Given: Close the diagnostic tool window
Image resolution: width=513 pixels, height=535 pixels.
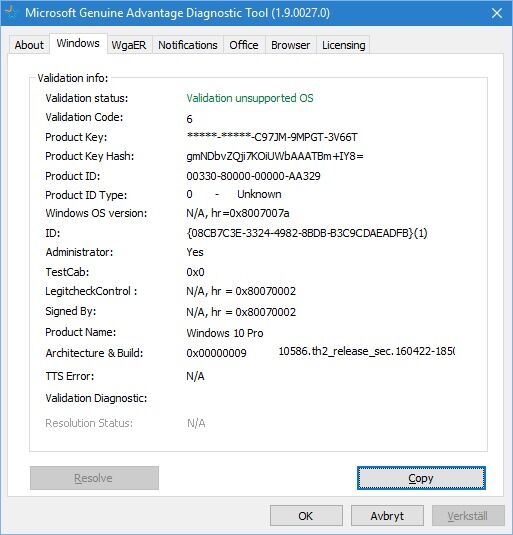Looking at the screenshot, I should click(497, 13).
